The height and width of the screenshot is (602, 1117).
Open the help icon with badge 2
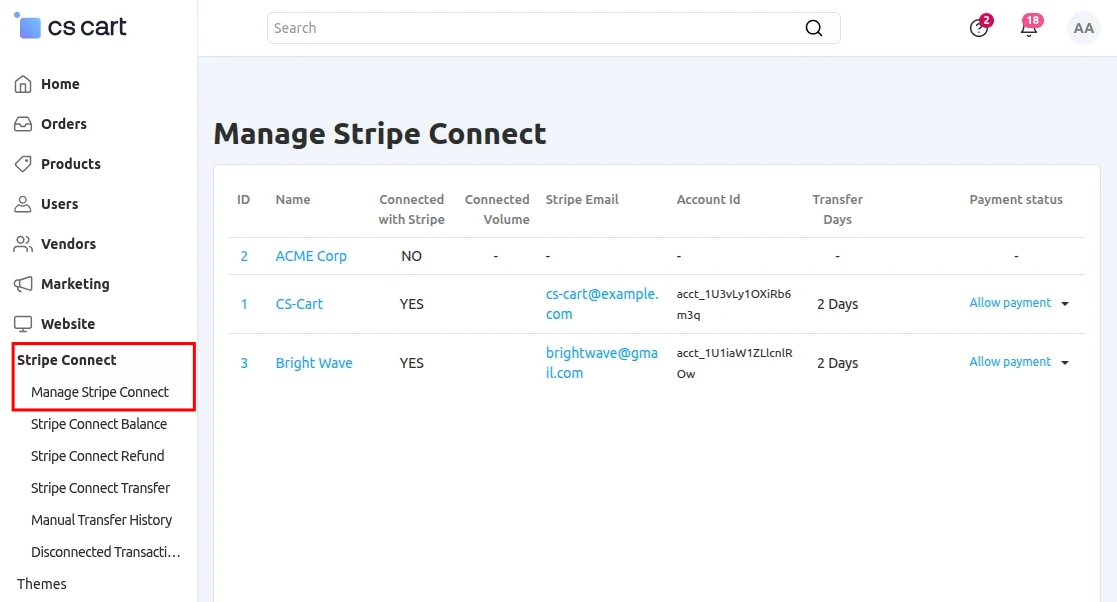point(979,28)
